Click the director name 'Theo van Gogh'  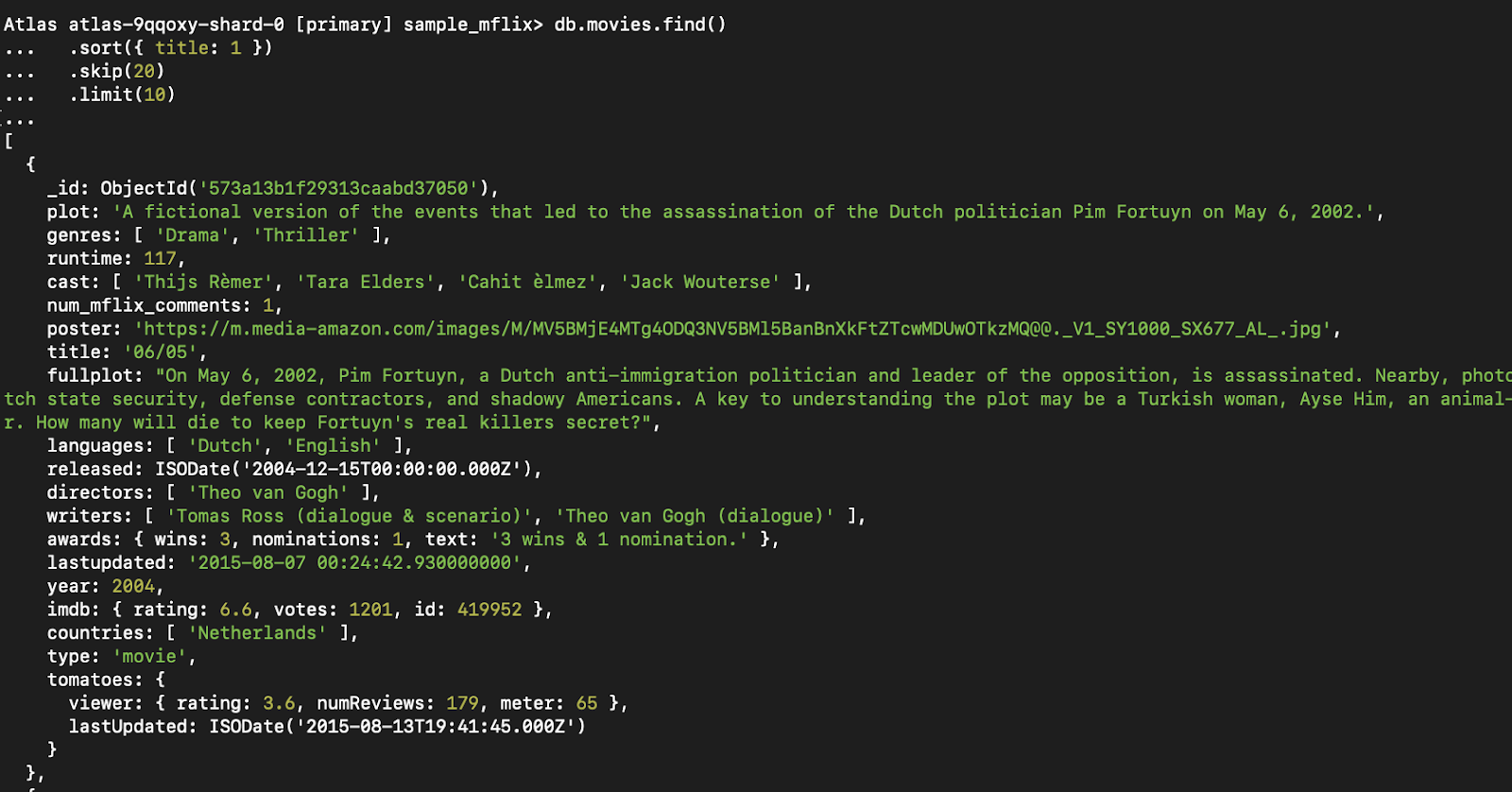pos(267,492)
